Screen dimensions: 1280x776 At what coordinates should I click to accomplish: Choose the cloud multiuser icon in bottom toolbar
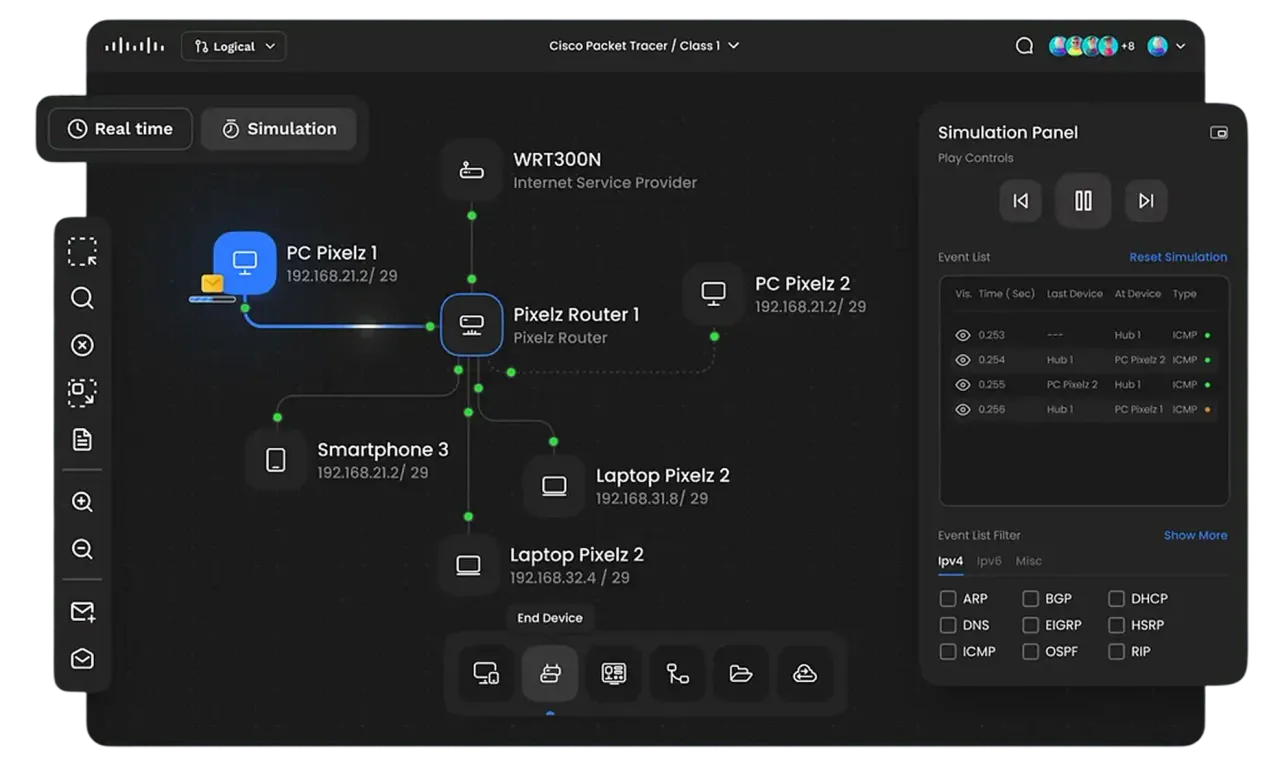click(x=805, y=673)
